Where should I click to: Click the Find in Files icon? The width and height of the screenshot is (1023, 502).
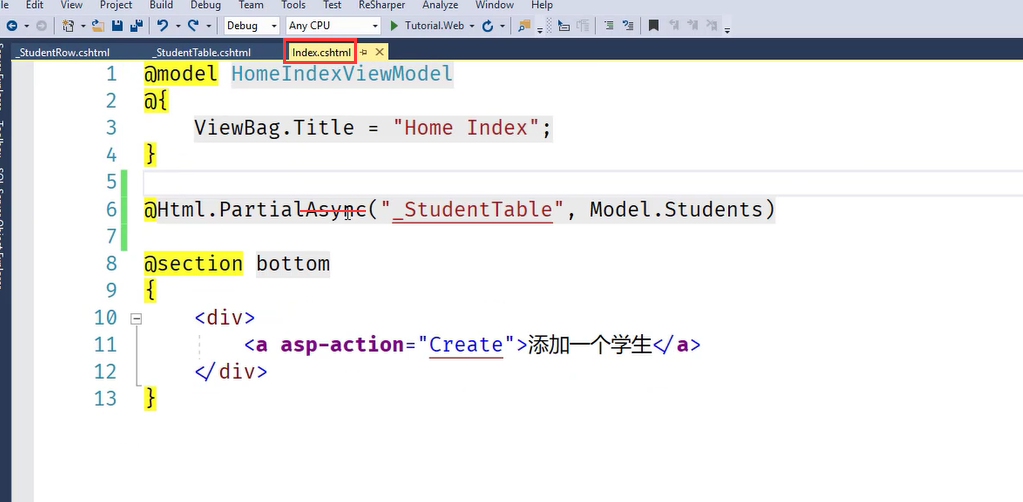[524, 25]
